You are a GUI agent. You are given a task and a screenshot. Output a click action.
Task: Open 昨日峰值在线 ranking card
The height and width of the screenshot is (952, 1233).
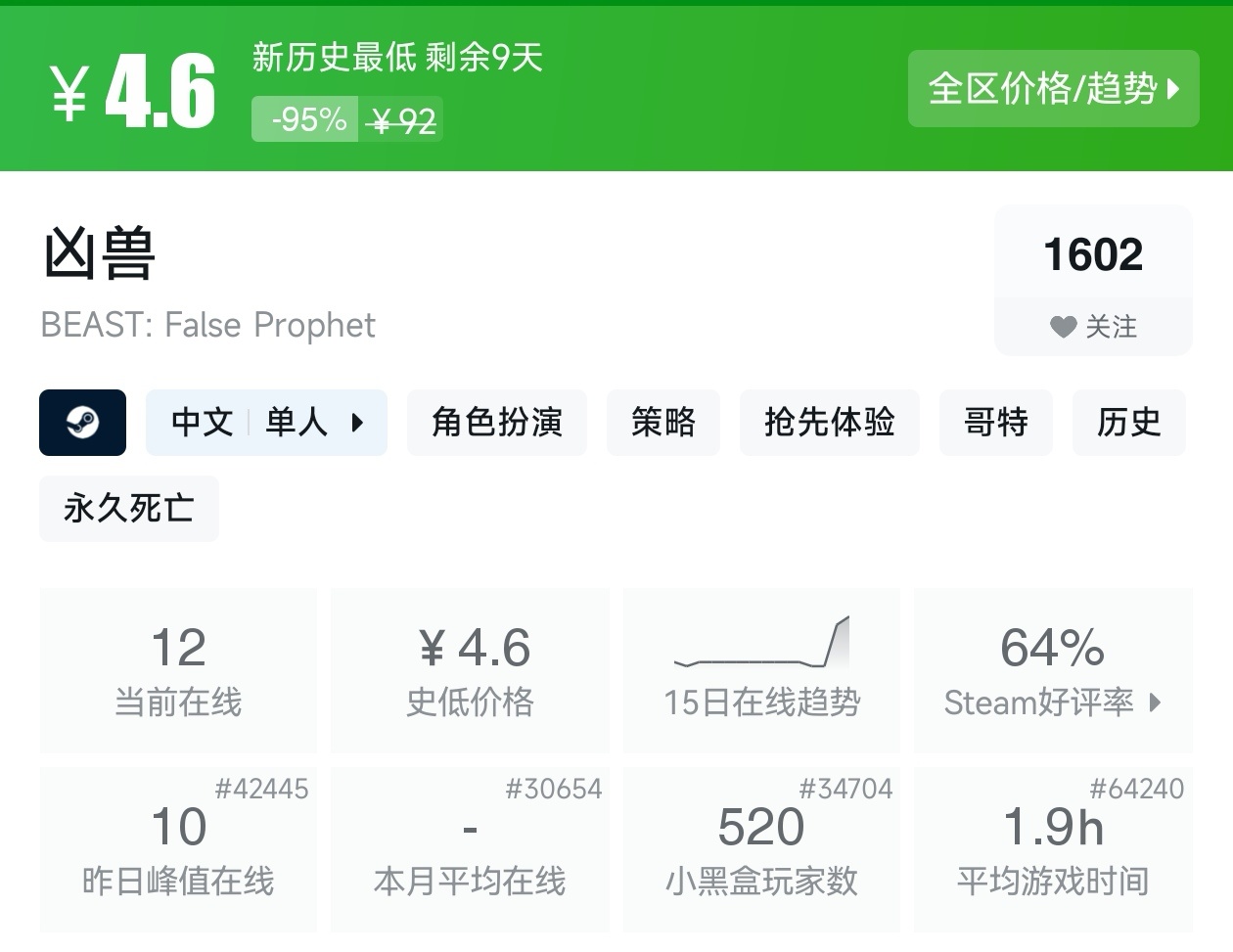(x=178, y=849)
